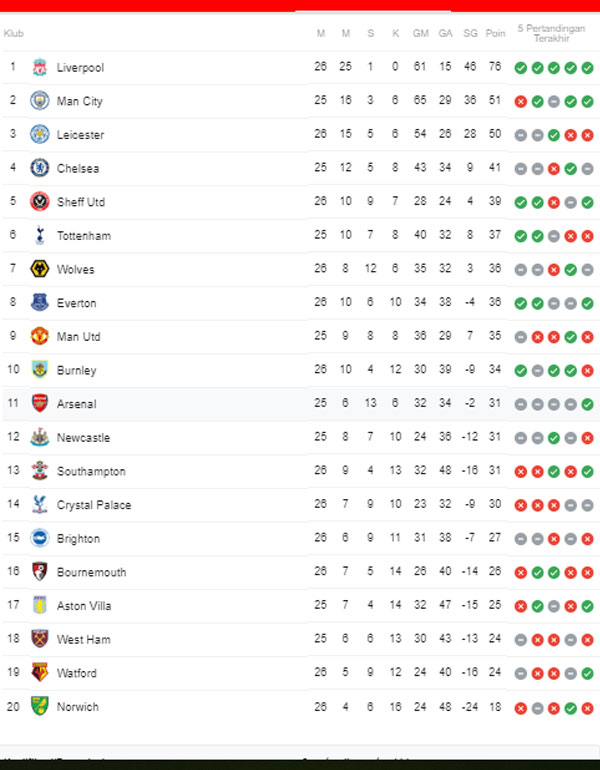600x770 pixels.
Task: Click the 5 Pertandingan Terakhir header
Action: coord(553,33)
